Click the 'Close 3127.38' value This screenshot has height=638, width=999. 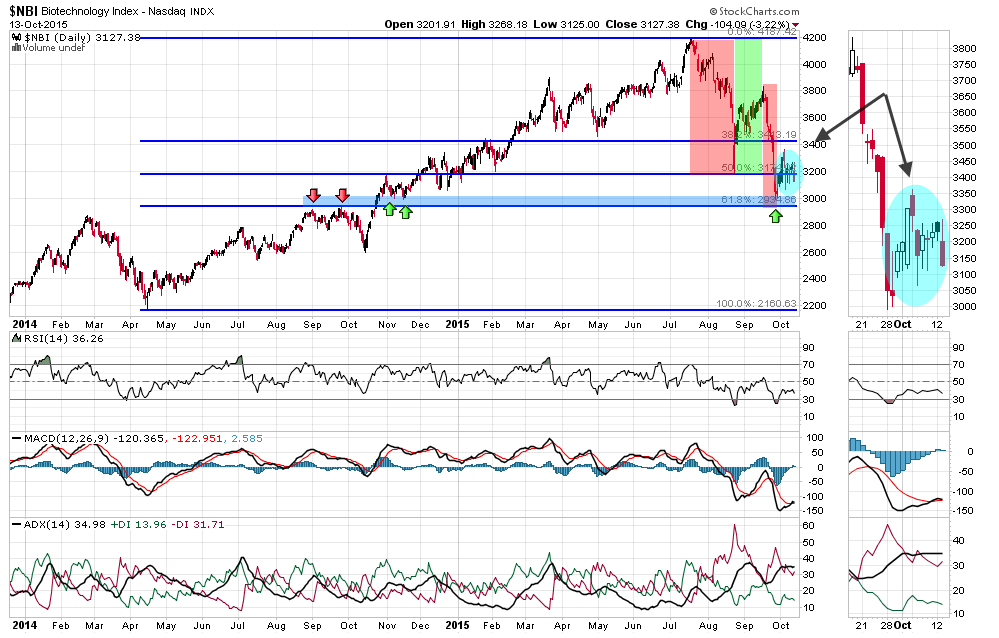point(642,24)
